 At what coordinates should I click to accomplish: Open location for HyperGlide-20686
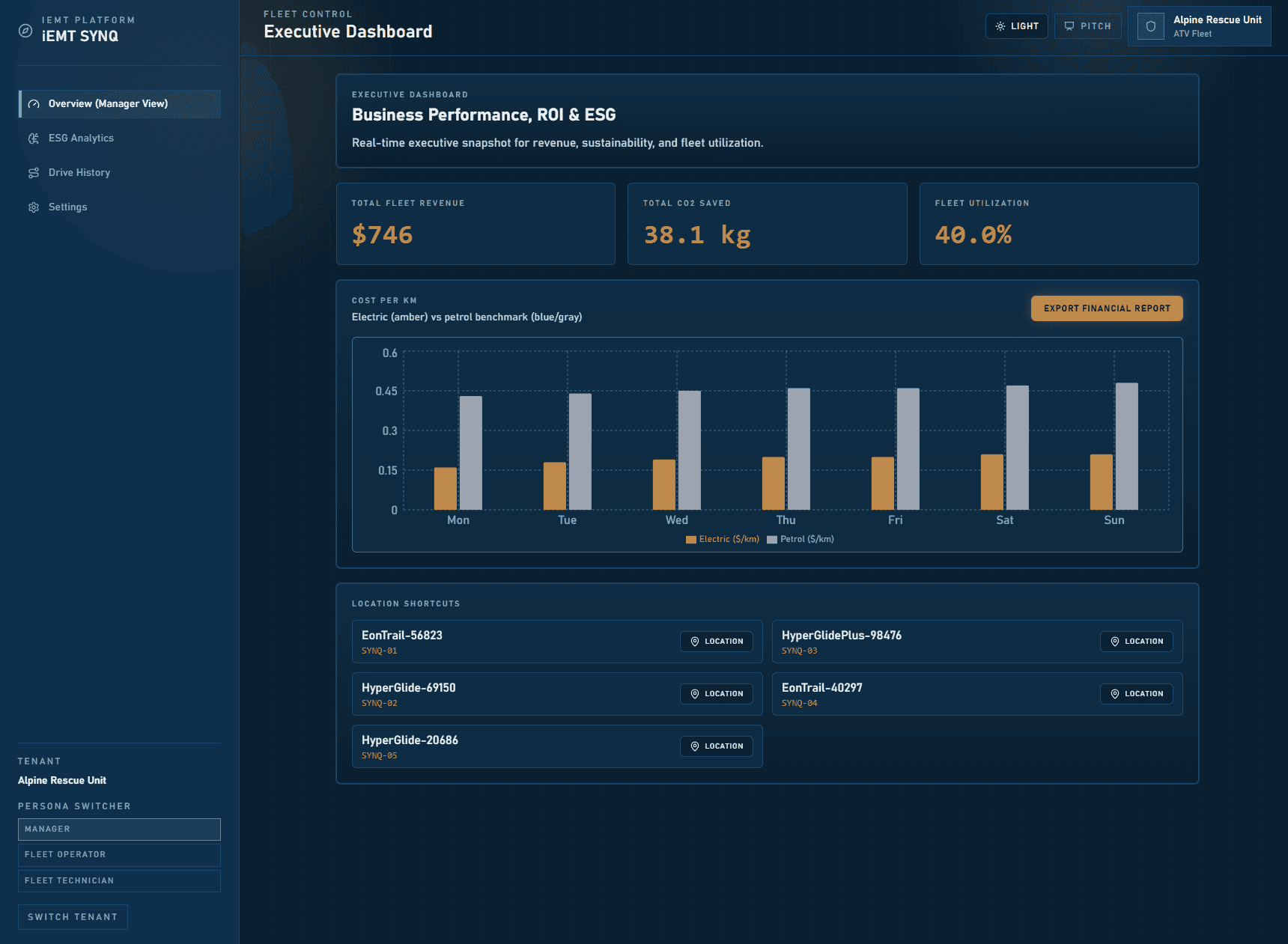point(716,746)
